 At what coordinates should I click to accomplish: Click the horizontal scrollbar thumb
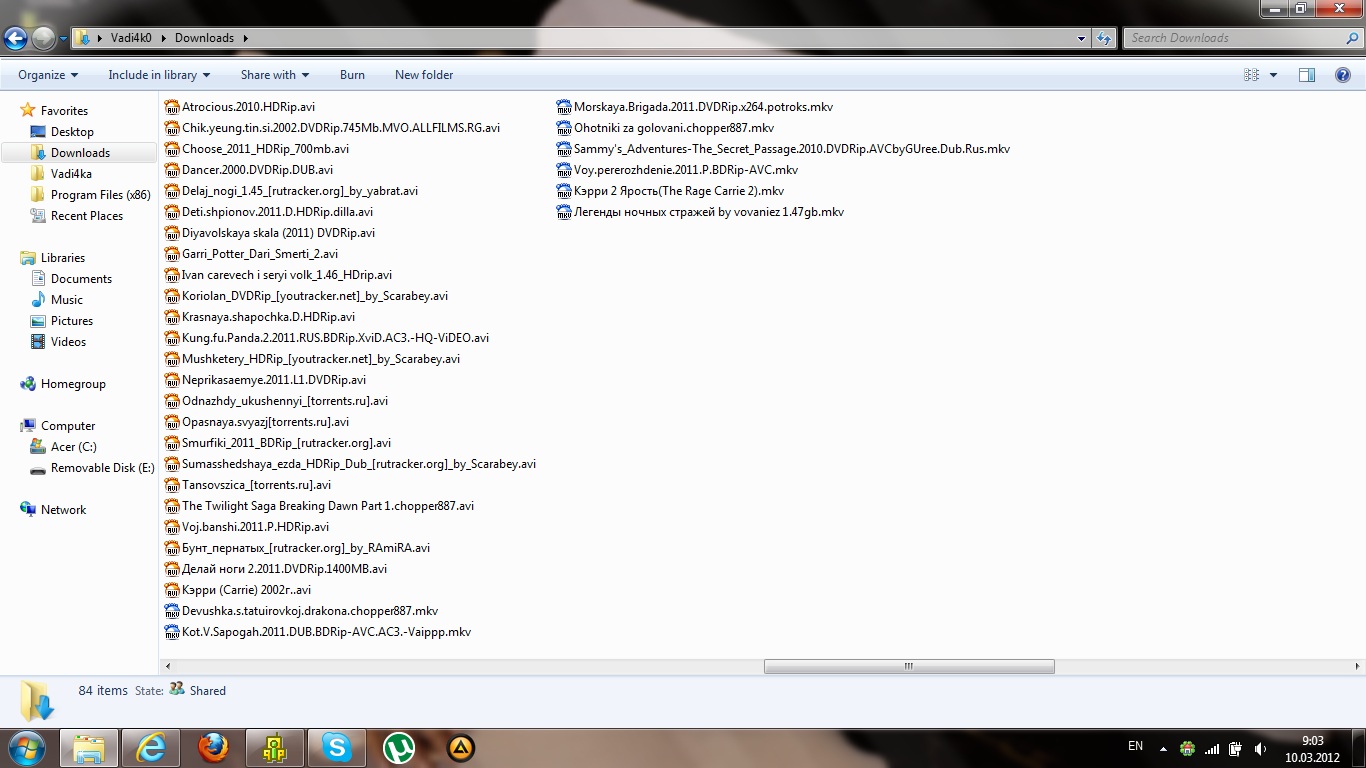[x=909, y=666]
